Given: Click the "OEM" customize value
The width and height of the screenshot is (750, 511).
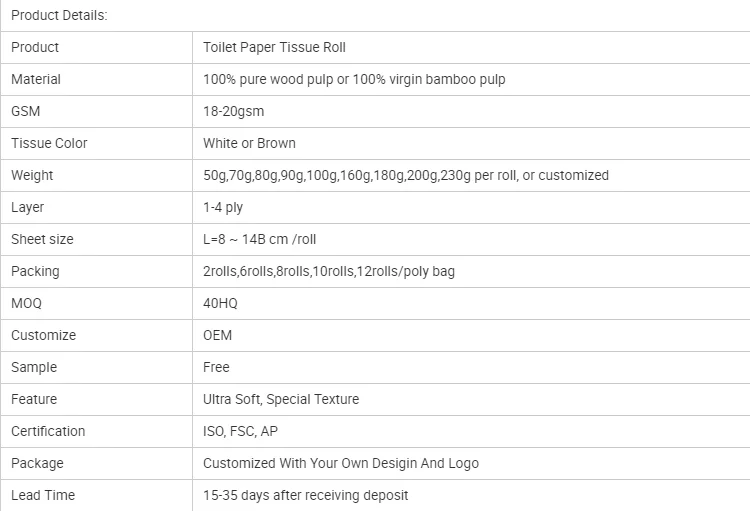Looking at the screenshot, I should pyautogui.click(x=217, y=335).
